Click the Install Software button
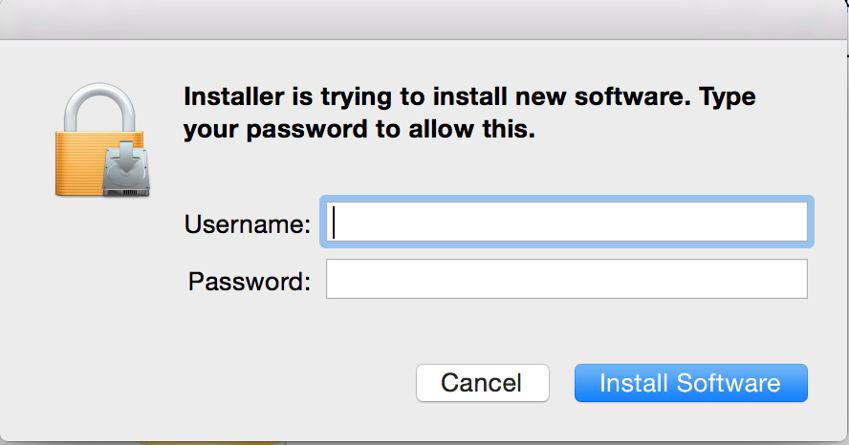 pos(690,383)
